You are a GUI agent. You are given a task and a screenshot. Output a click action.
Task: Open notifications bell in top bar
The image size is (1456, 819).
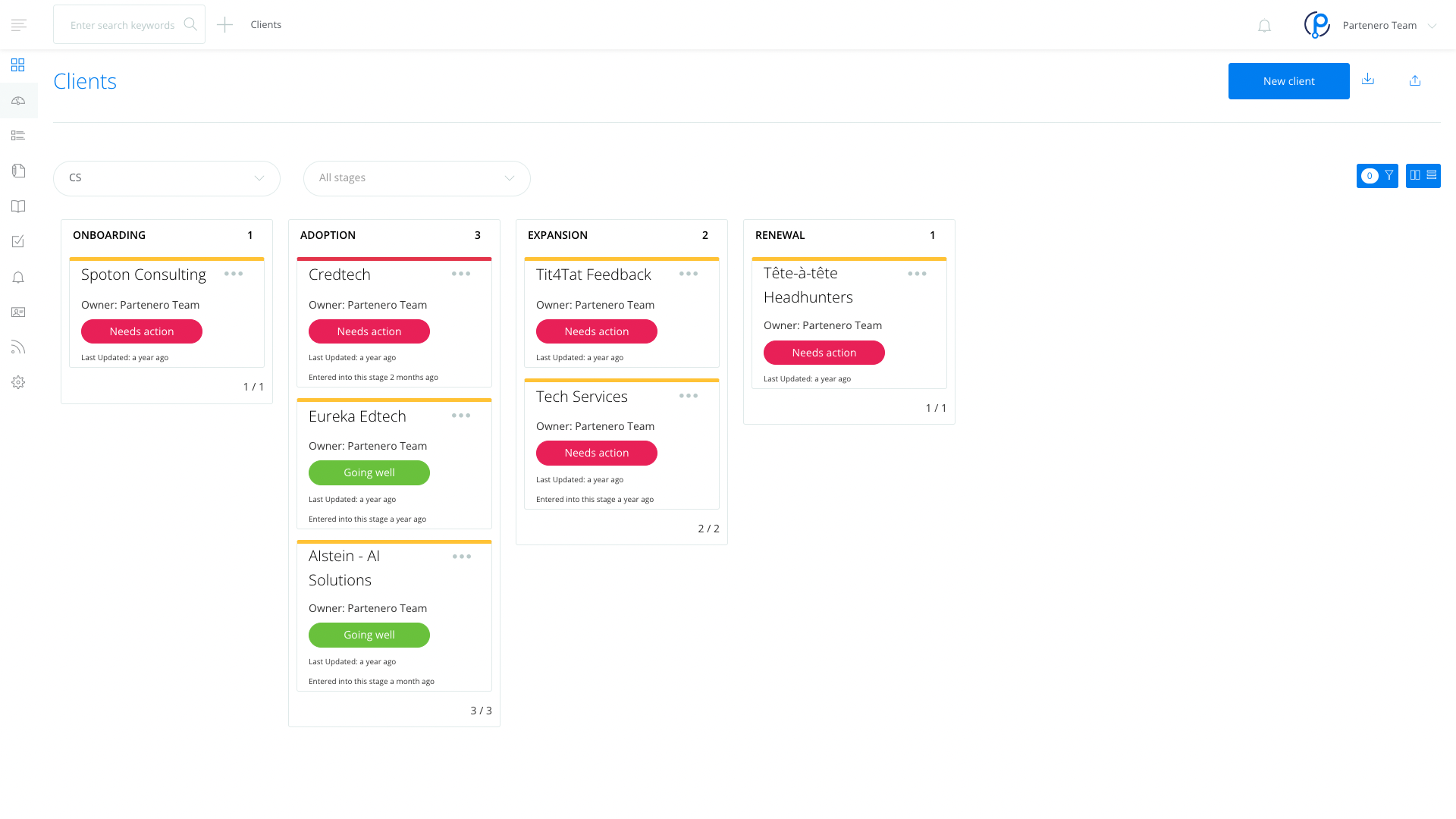1264,26
